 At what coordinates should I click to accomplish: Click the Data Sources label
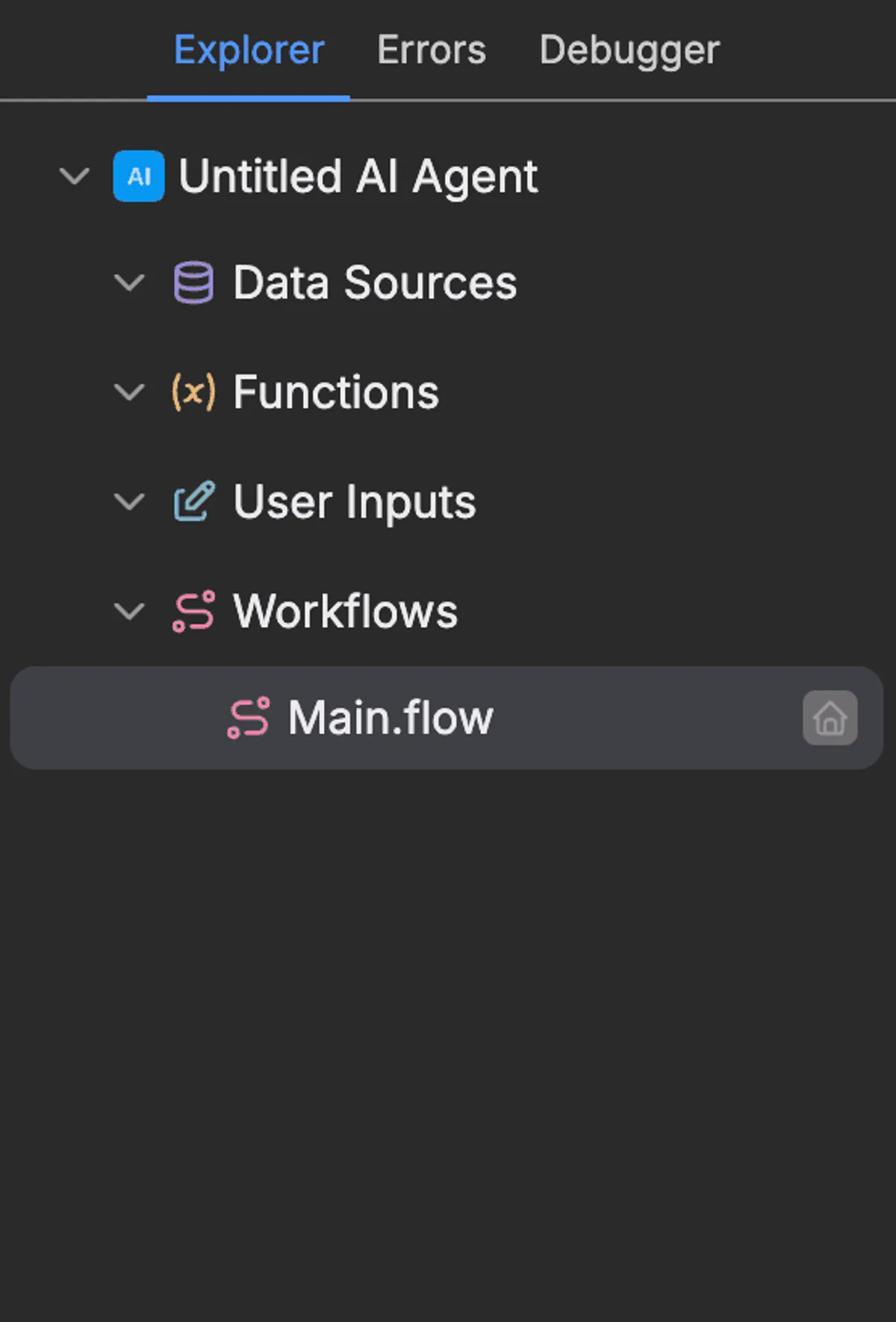click(x=375, y=282)
